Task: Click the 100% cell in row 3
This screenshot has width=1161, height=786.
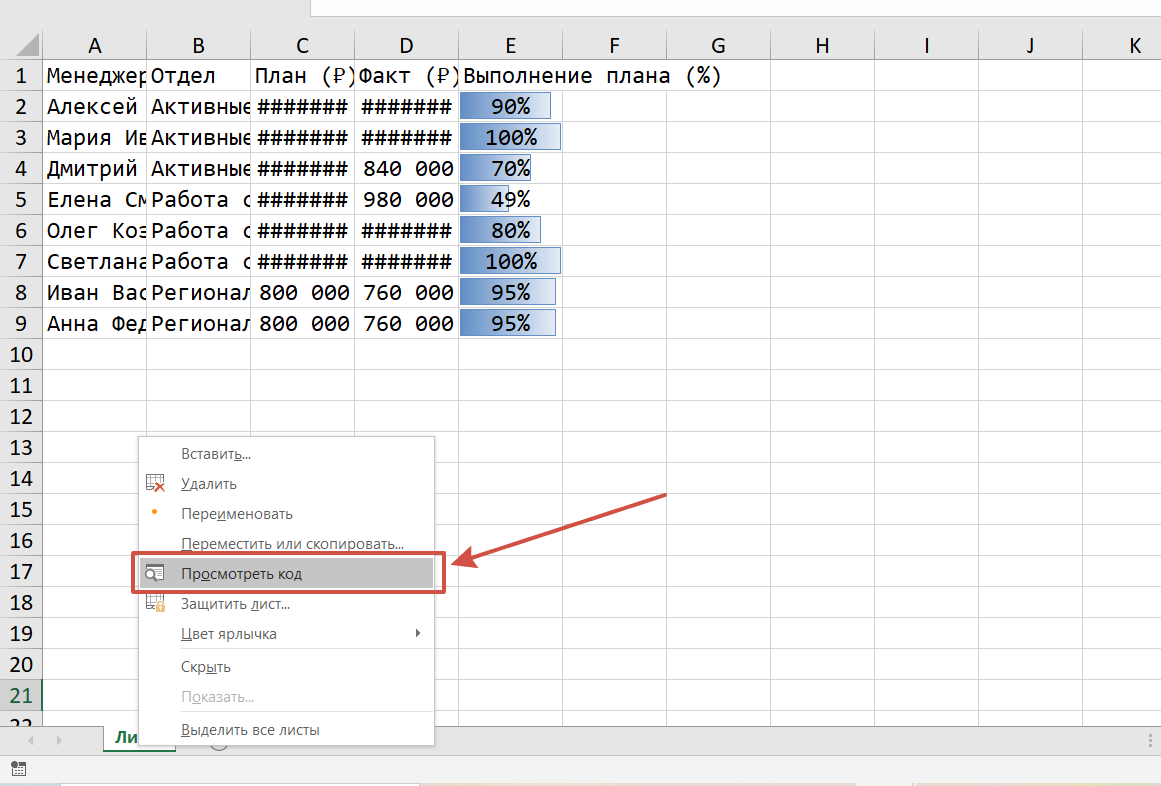Action: coord(510,138)
